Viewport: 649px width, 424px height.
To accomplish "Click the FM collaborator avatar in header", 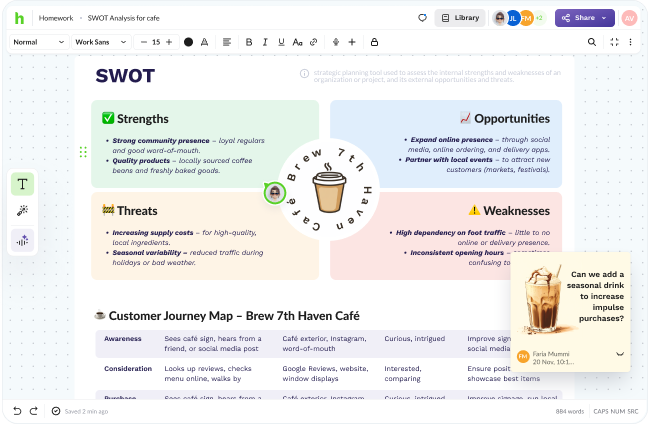I will pyautogui.click(x=526, y=18).
